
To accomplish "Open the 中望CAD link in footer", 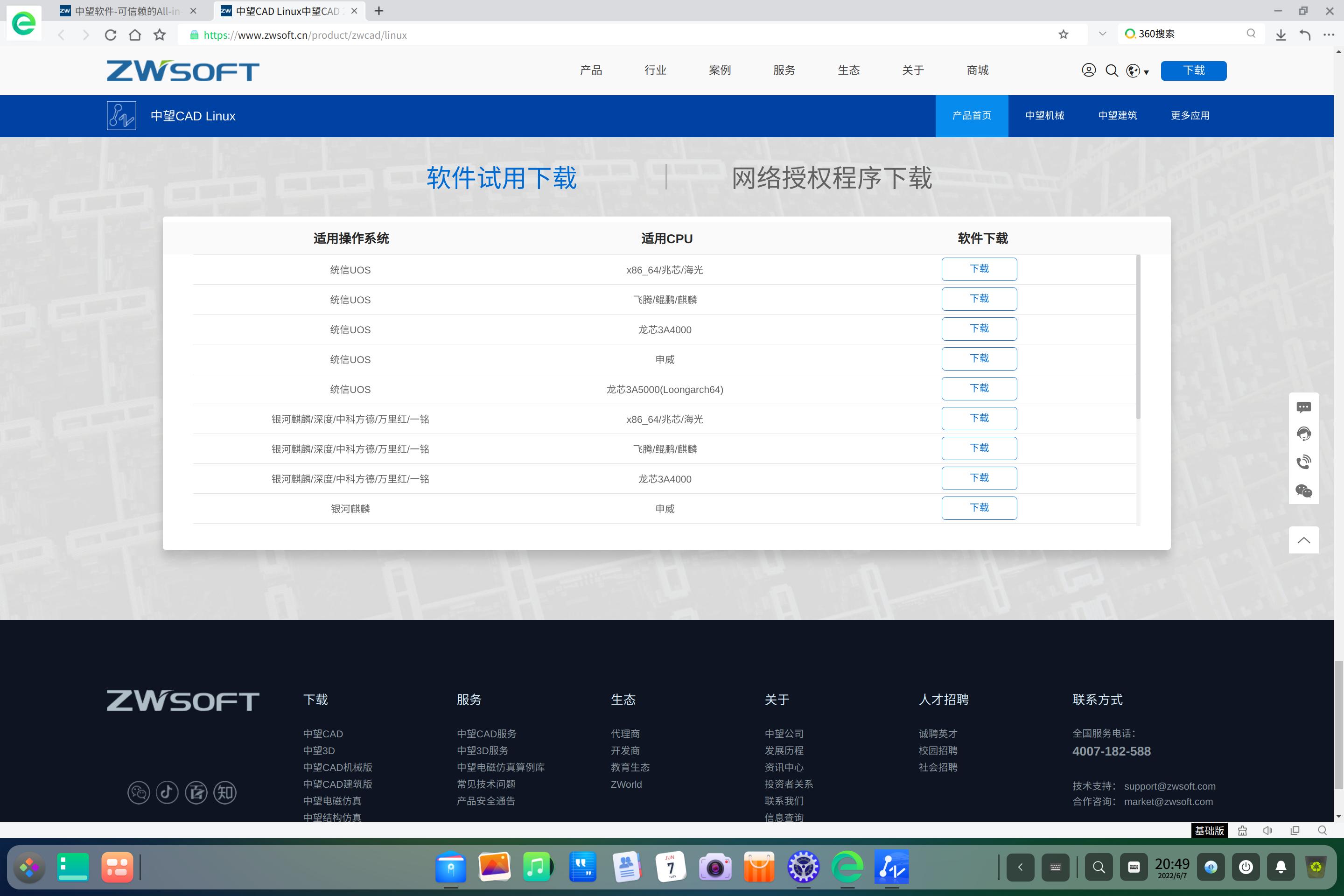I will pyautogui.click(x=322, y=734).
